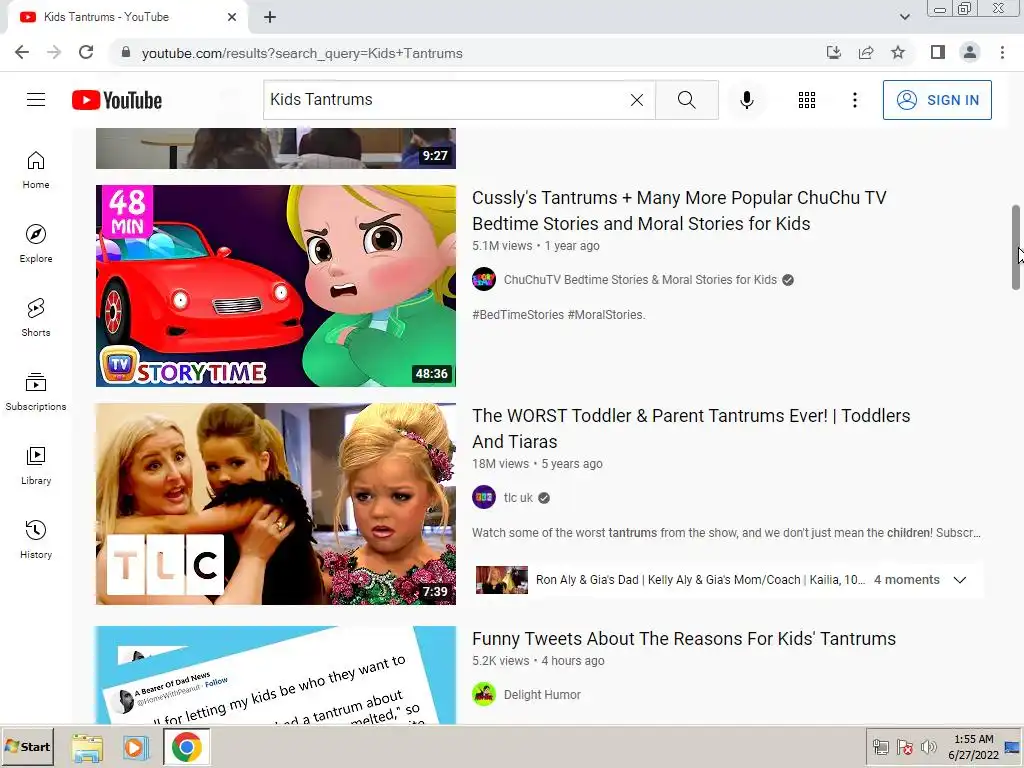
Task: Reload the page
Action: click(x=86, y=53)
